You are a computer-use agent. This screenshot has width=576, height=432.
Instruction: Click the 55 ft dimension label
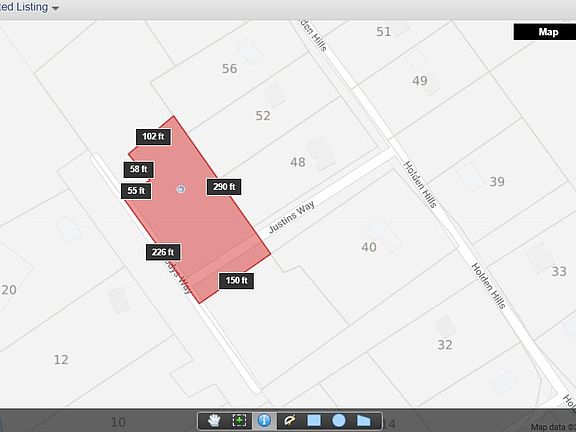click(x=136, y=191)
